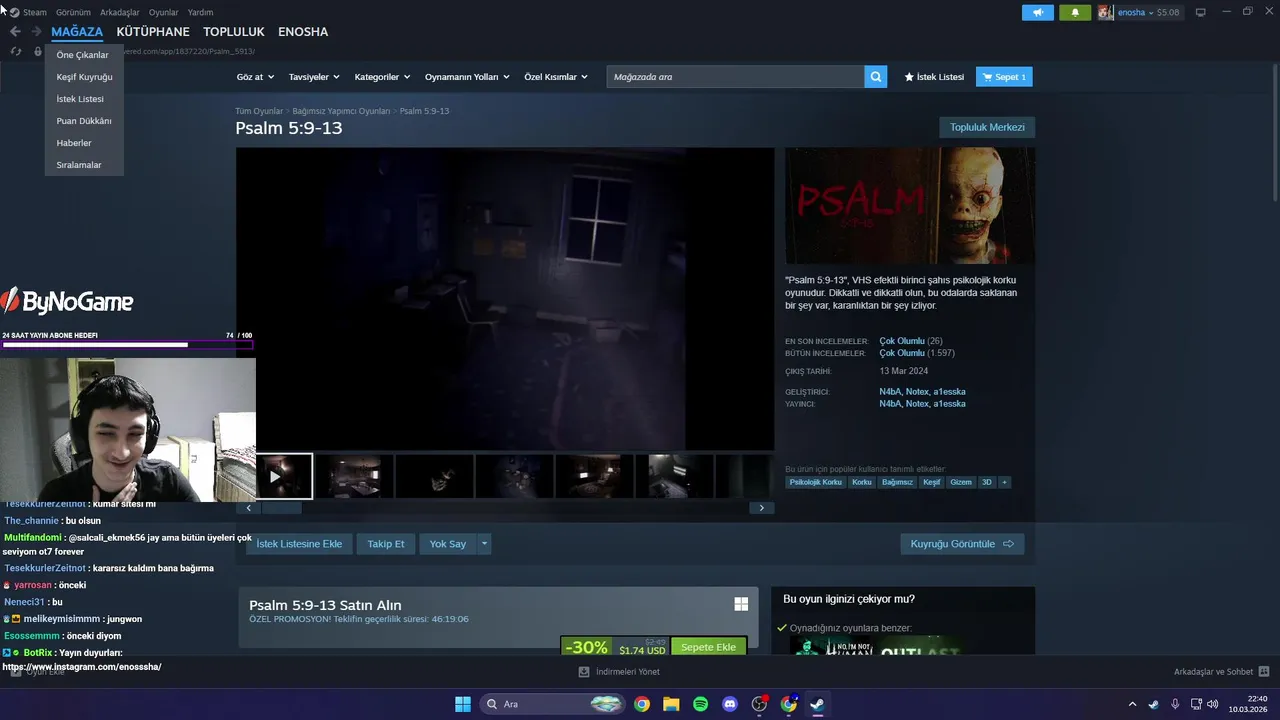Click the Takip Et button

[x=386, y=544]
